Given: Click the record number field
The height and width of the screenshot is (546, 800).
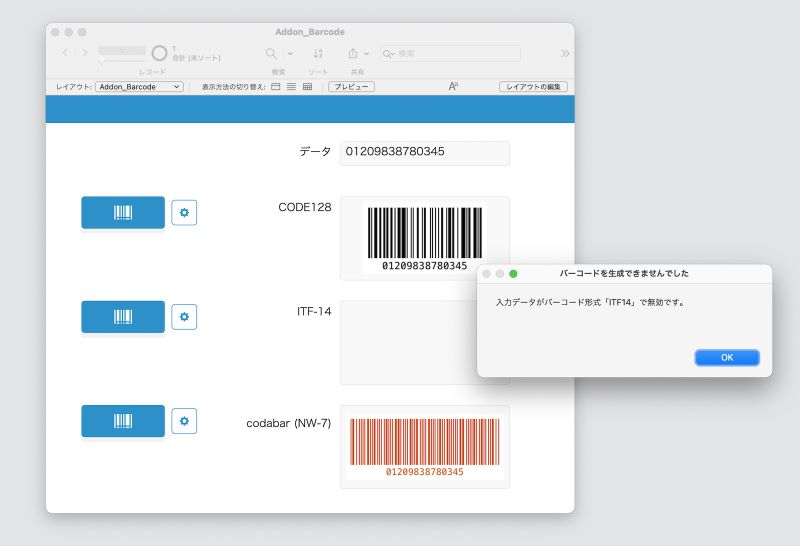Looking at the screenshot, I should pyautogui.click(x=122, y=51).
